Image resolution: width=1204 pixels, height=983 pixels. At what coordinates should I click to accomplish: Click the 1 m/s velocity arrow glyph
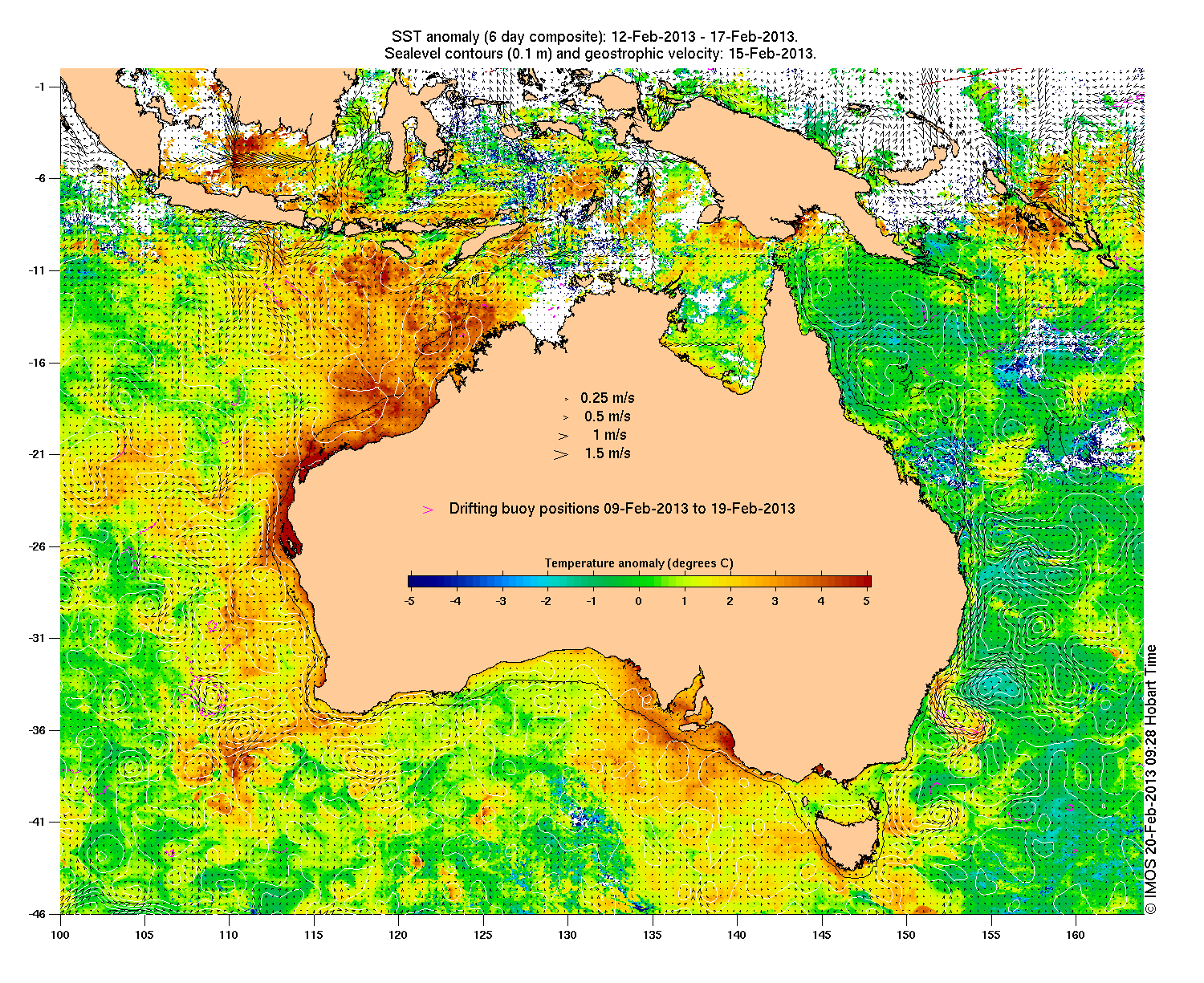tap(563, 436)
